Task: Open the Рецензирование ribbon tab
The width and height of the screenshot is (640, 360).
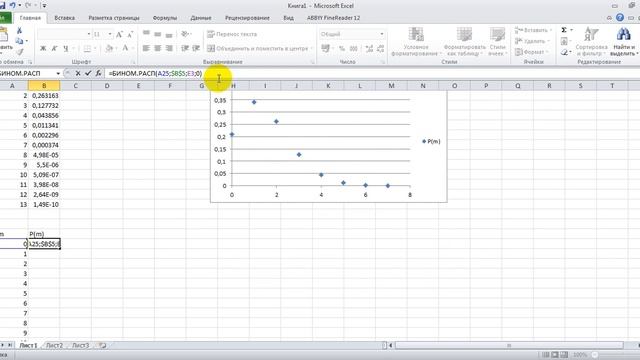Action: 247,18
